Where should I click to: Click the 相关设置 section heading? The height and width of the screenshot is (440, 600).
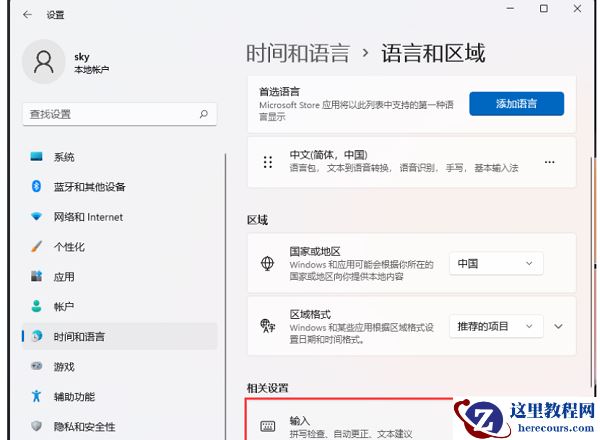(x=267, y=388)
